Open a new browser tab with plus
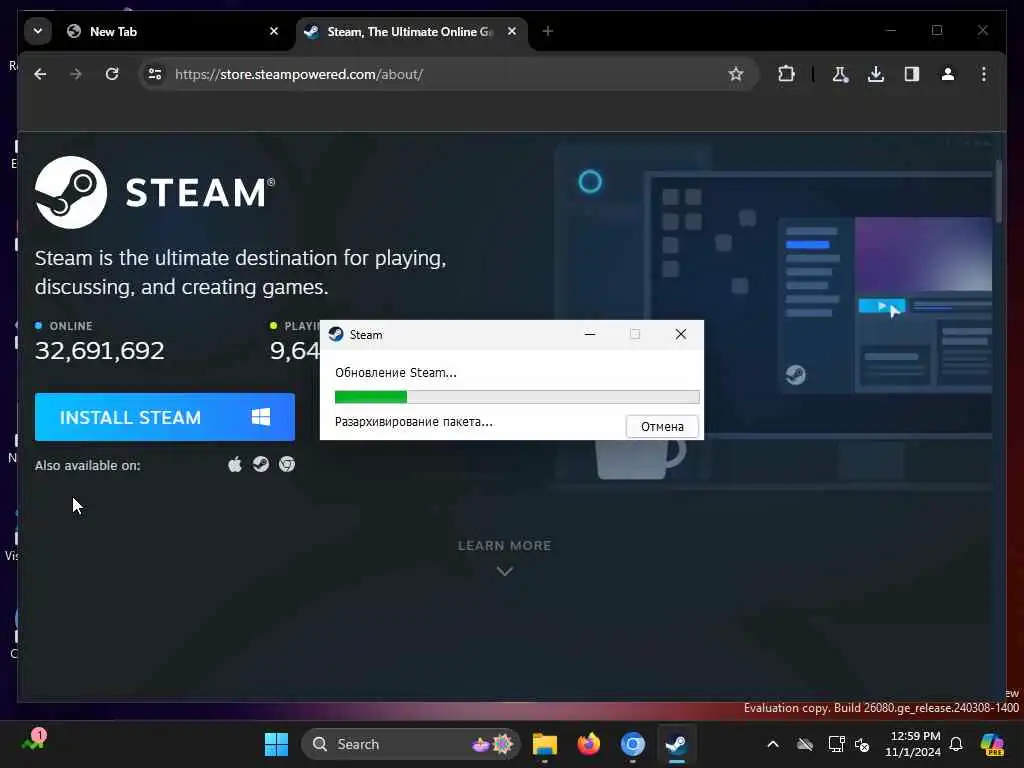Image resolution: width=1024 pixels, height=768 pixels. [547, 31]
